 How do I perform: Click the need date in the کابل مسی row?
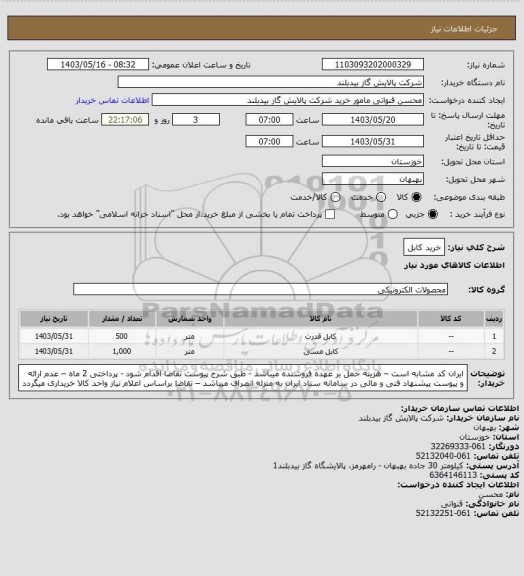tap(54, 352)
